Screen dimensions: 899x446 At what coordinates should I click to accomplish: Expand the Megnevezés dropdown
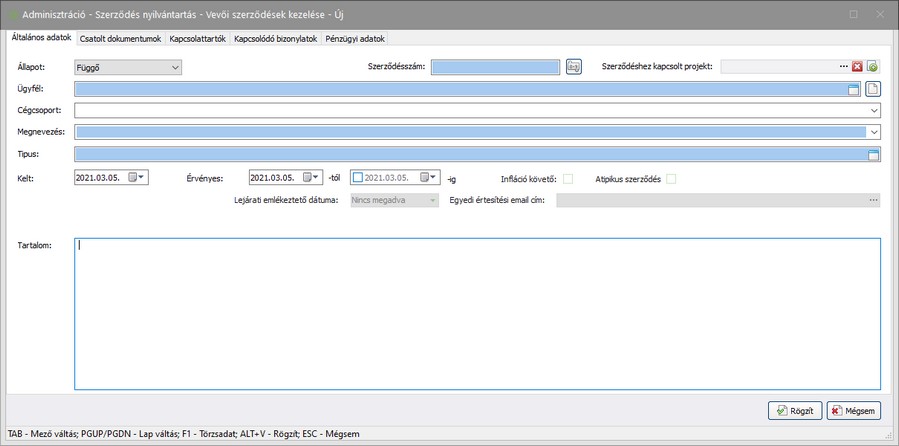[874, 131]
